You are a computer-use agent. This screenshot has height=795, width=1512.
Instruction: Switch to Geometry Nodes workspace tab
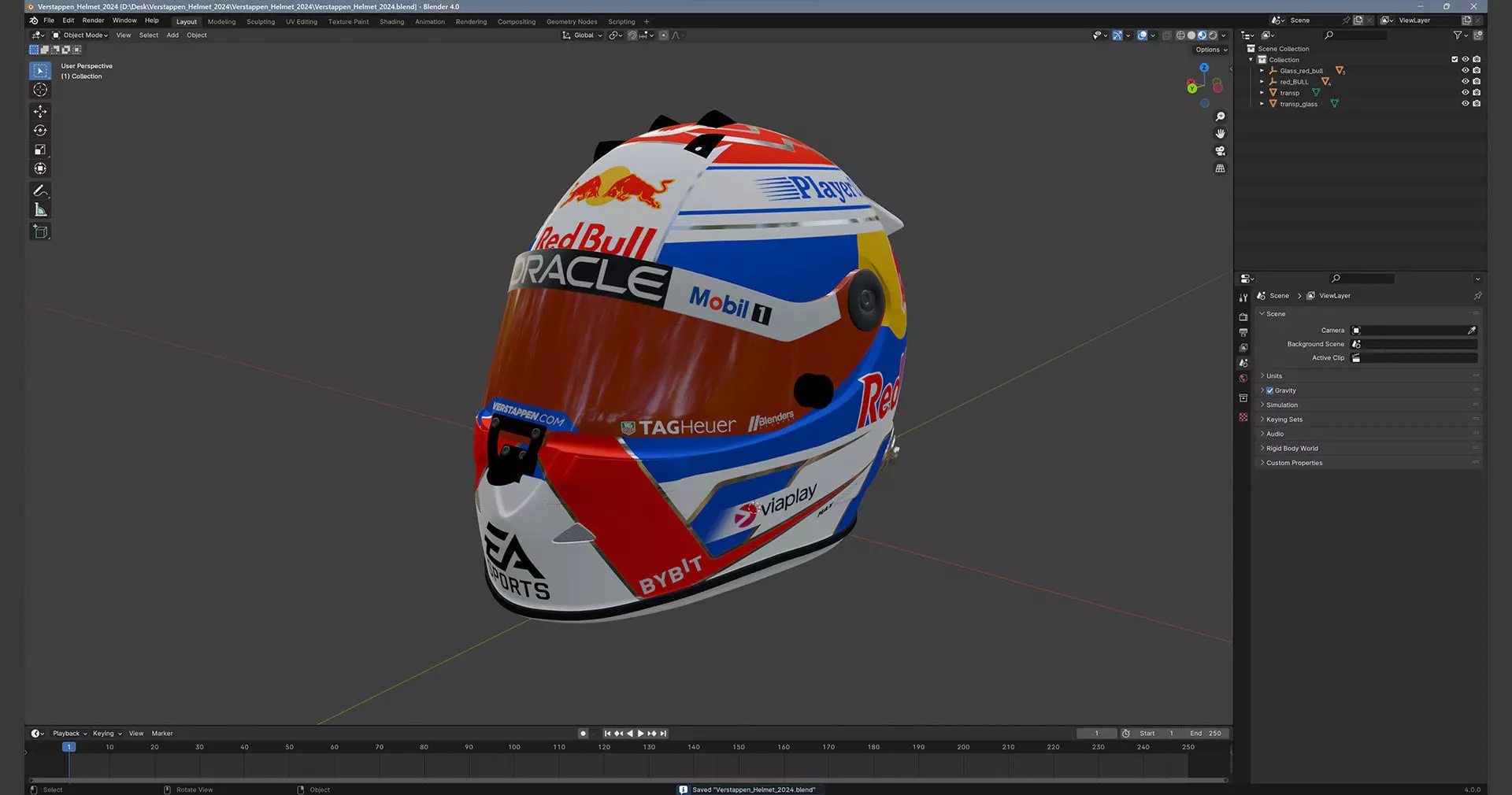click(x=572, y=22)
